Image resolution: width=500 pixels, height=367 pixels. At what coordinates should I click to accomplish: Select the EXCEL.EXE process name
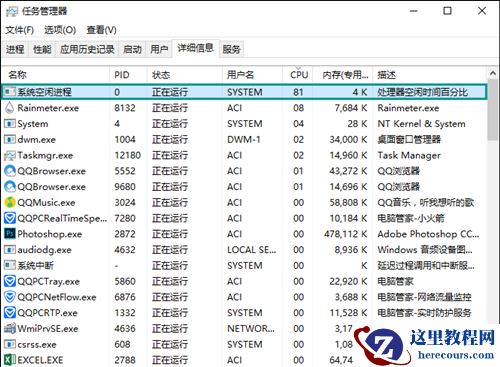(40, 360)
